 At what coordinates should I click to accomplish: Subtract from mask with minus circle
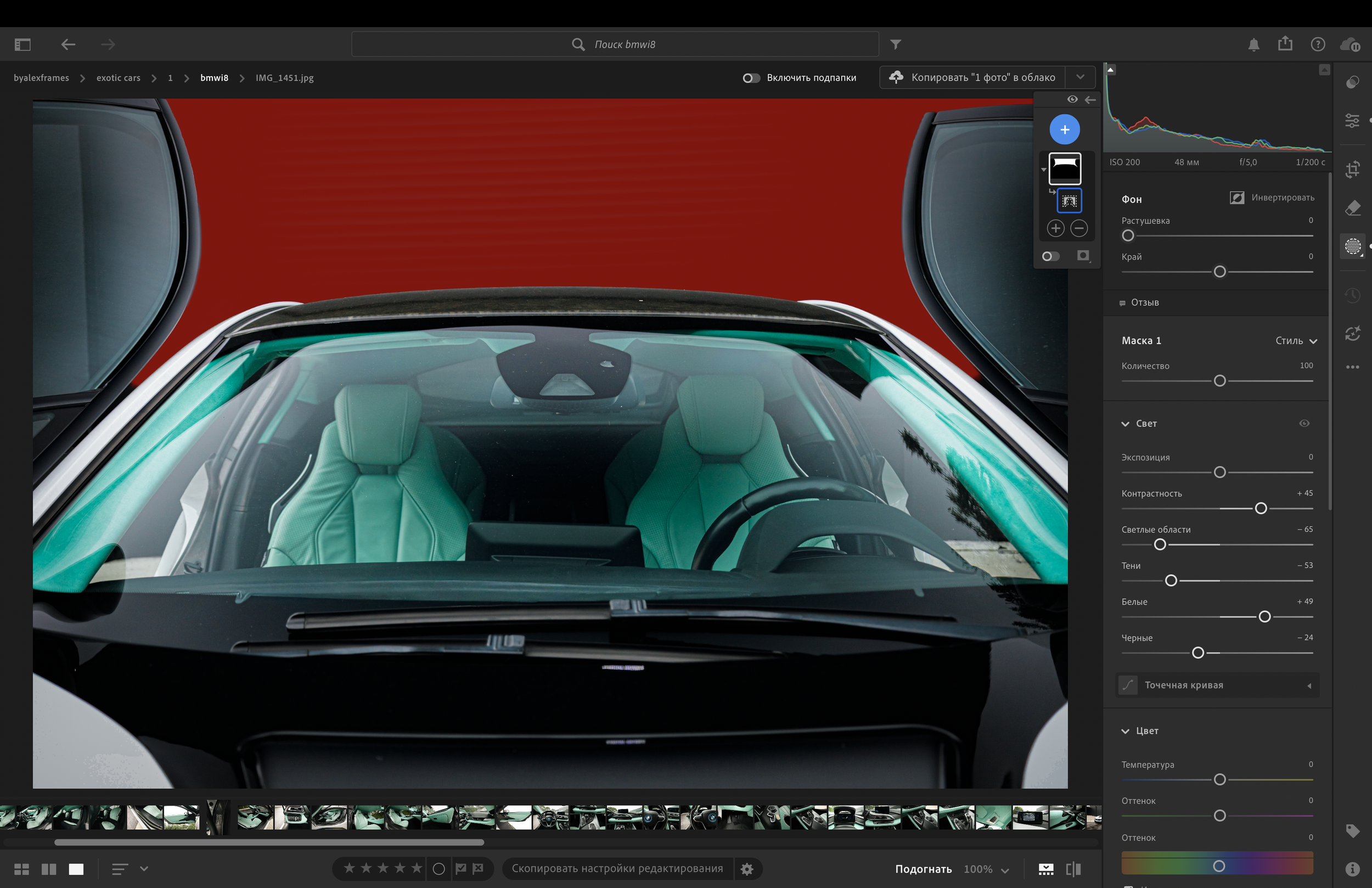pos(1078,228)
